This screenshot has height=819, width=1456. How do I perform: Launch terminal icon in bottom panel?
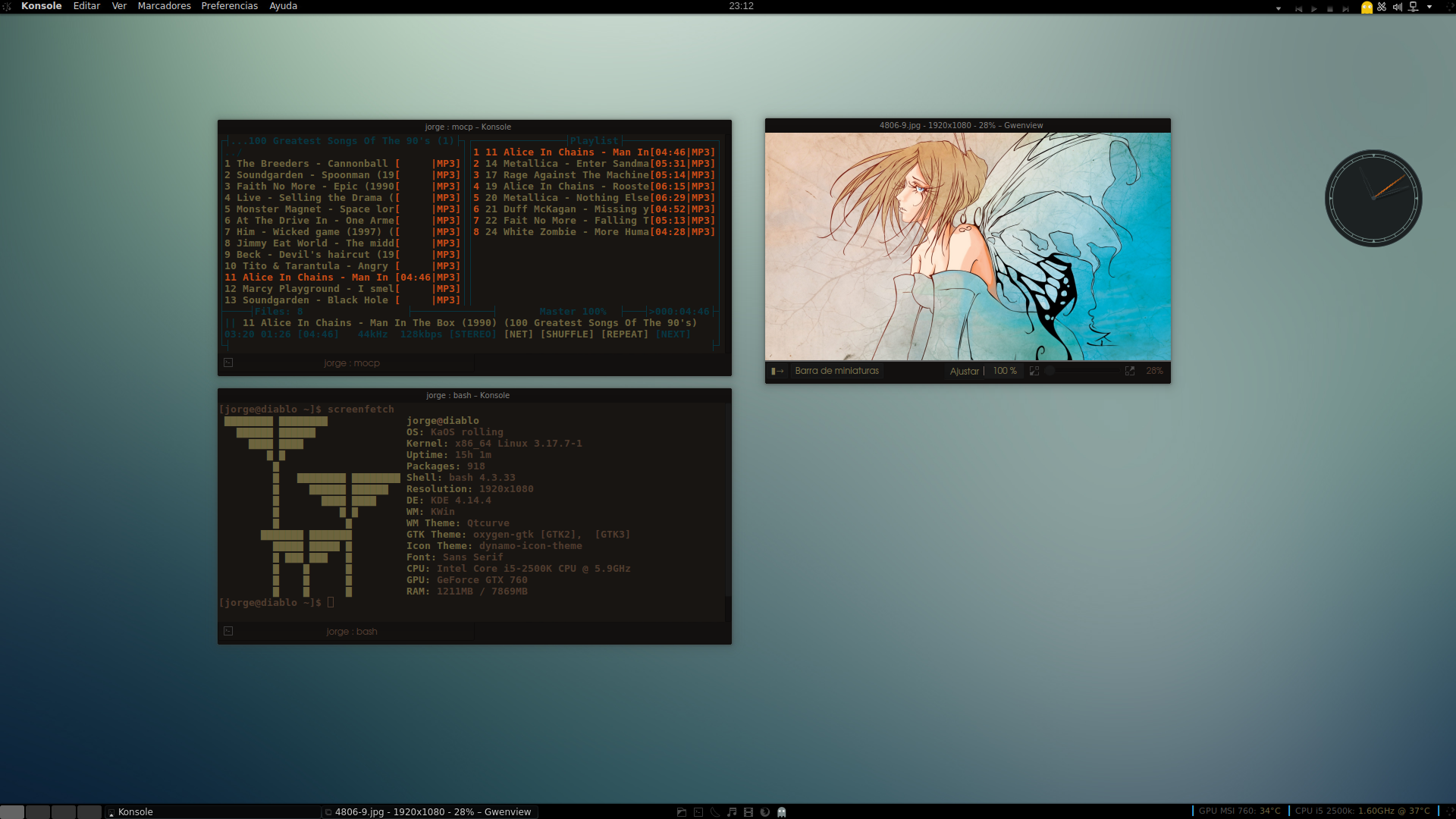(x=698, y=812)
